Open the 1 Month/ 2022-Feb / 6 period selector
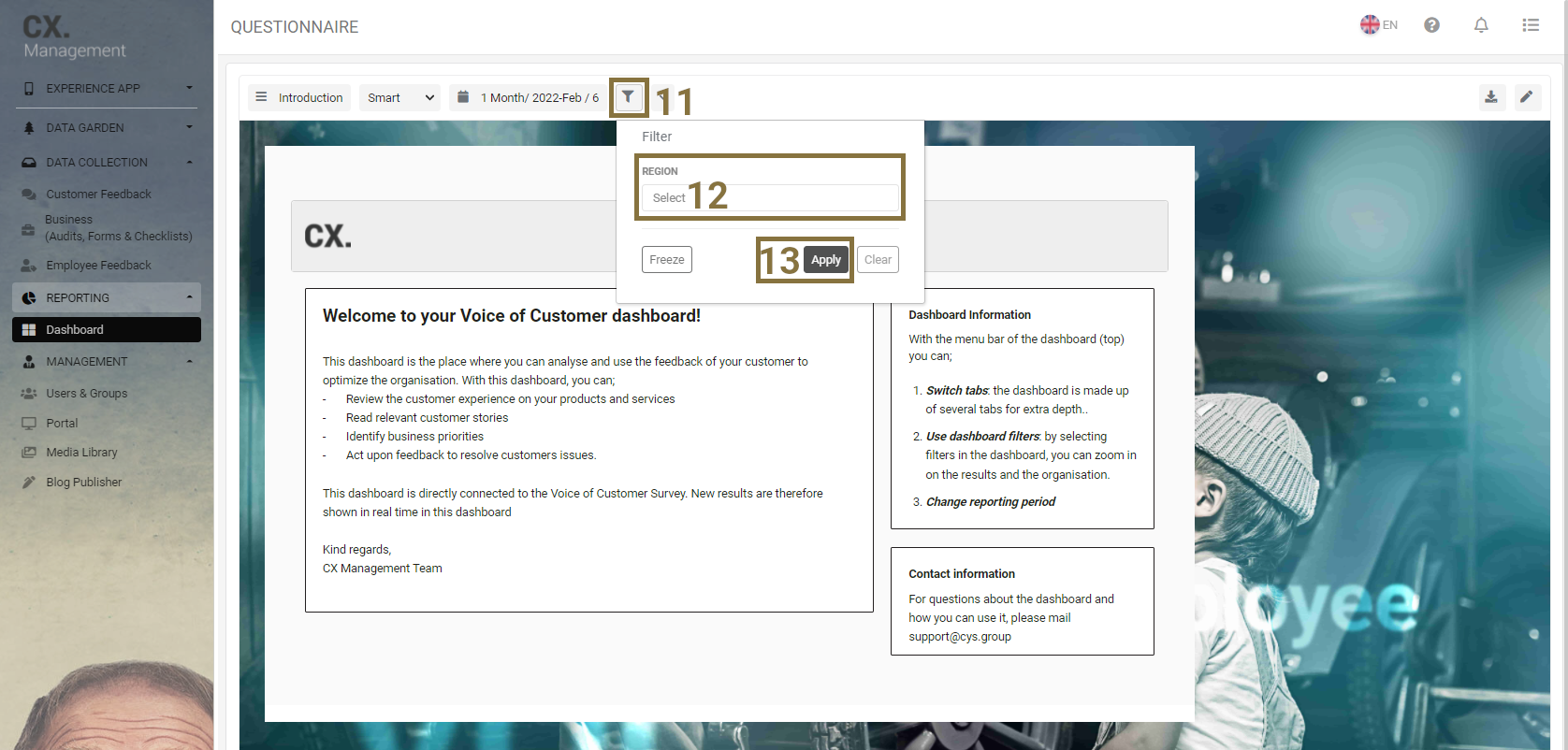The width and height of the screenshot is (1568, 750). click(528, 97)
